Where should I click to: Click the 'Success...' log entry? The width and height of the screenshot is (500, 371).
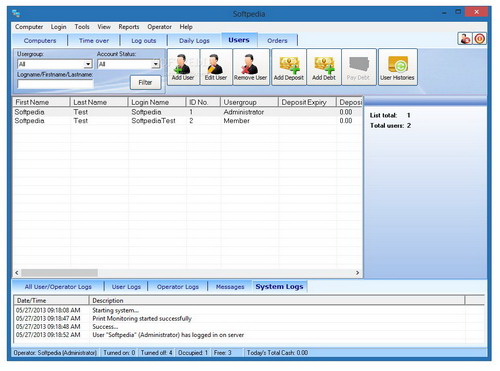[105, 327]
